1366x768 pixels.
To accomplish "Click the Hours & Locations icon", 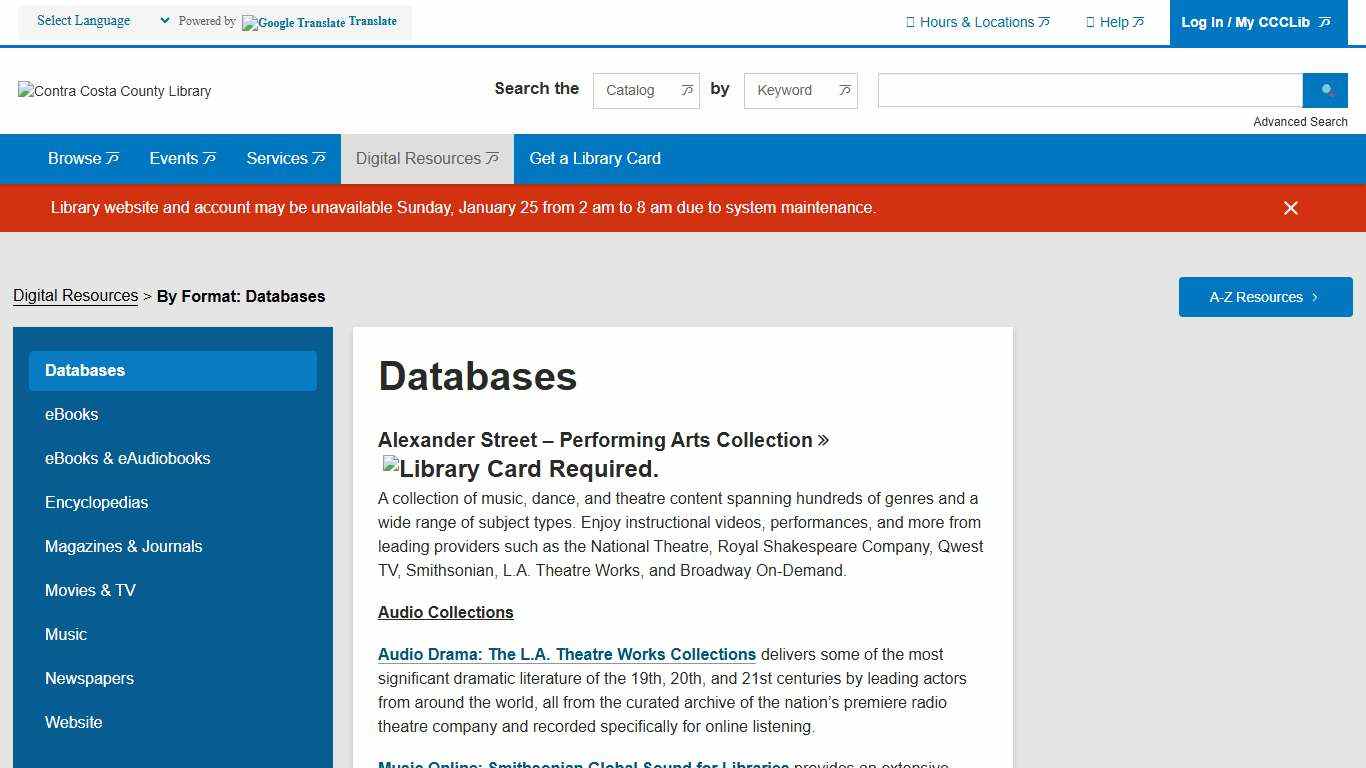I will click(911, 22).
